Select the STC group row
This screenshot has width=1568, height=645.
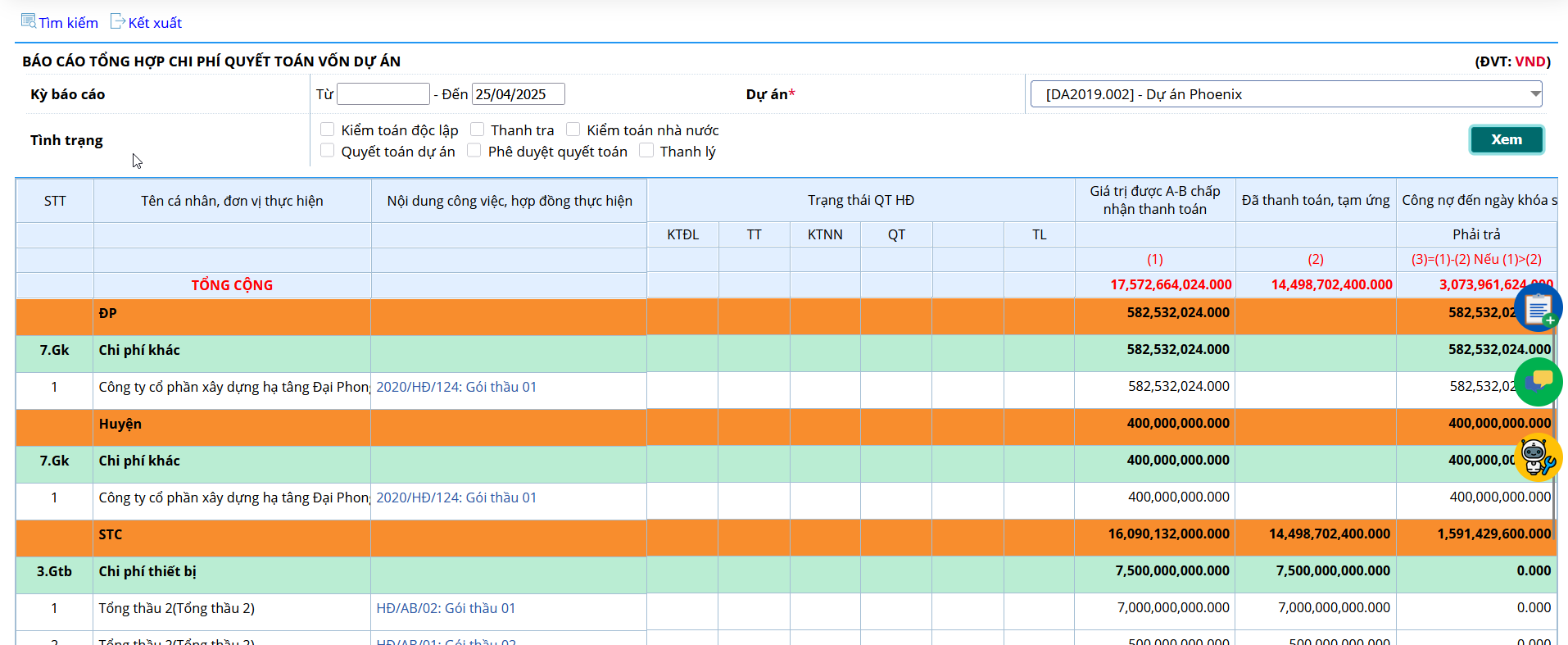(111, 534)
